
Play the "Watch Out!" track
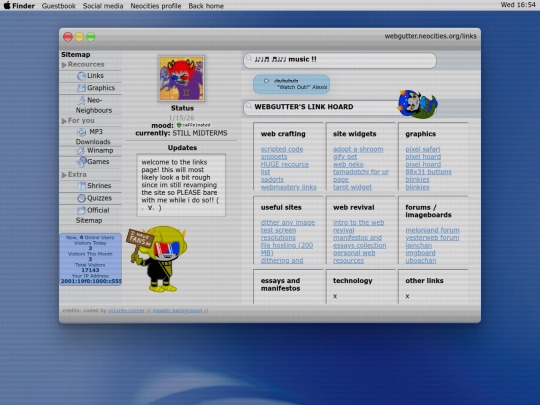click(x=266, y=81)
